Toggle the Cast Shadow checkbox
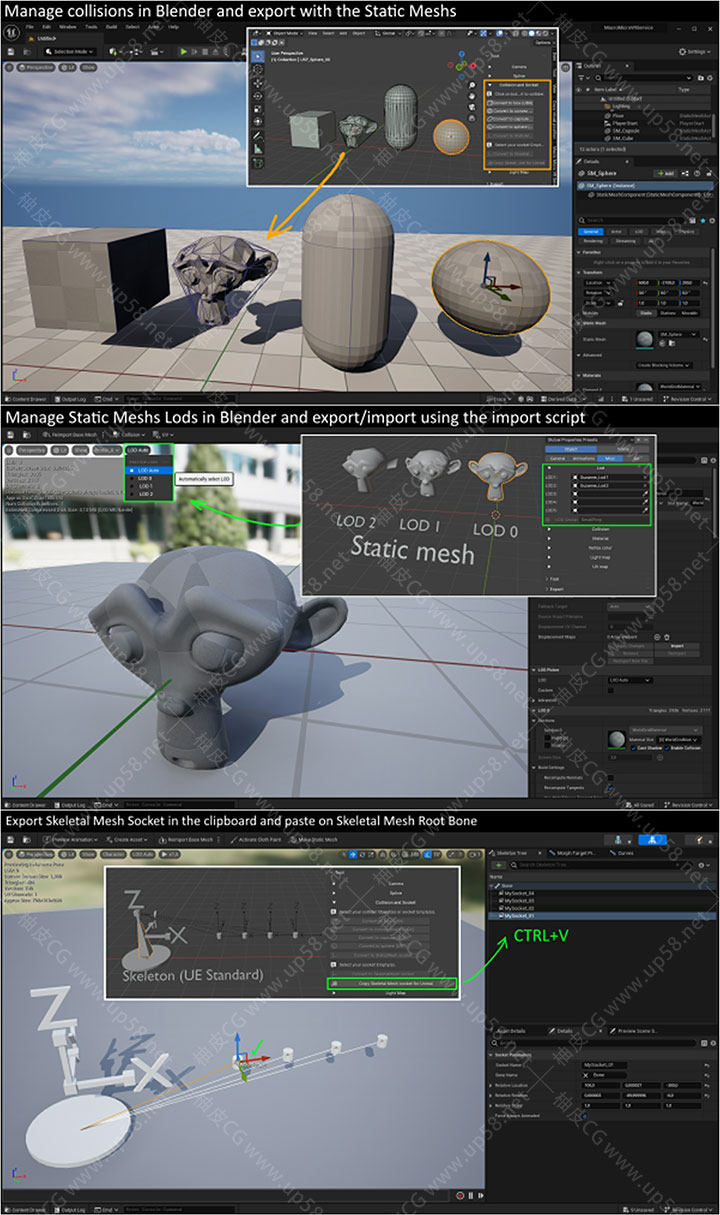Screen dimensions: 720x1215 (634, 748)
